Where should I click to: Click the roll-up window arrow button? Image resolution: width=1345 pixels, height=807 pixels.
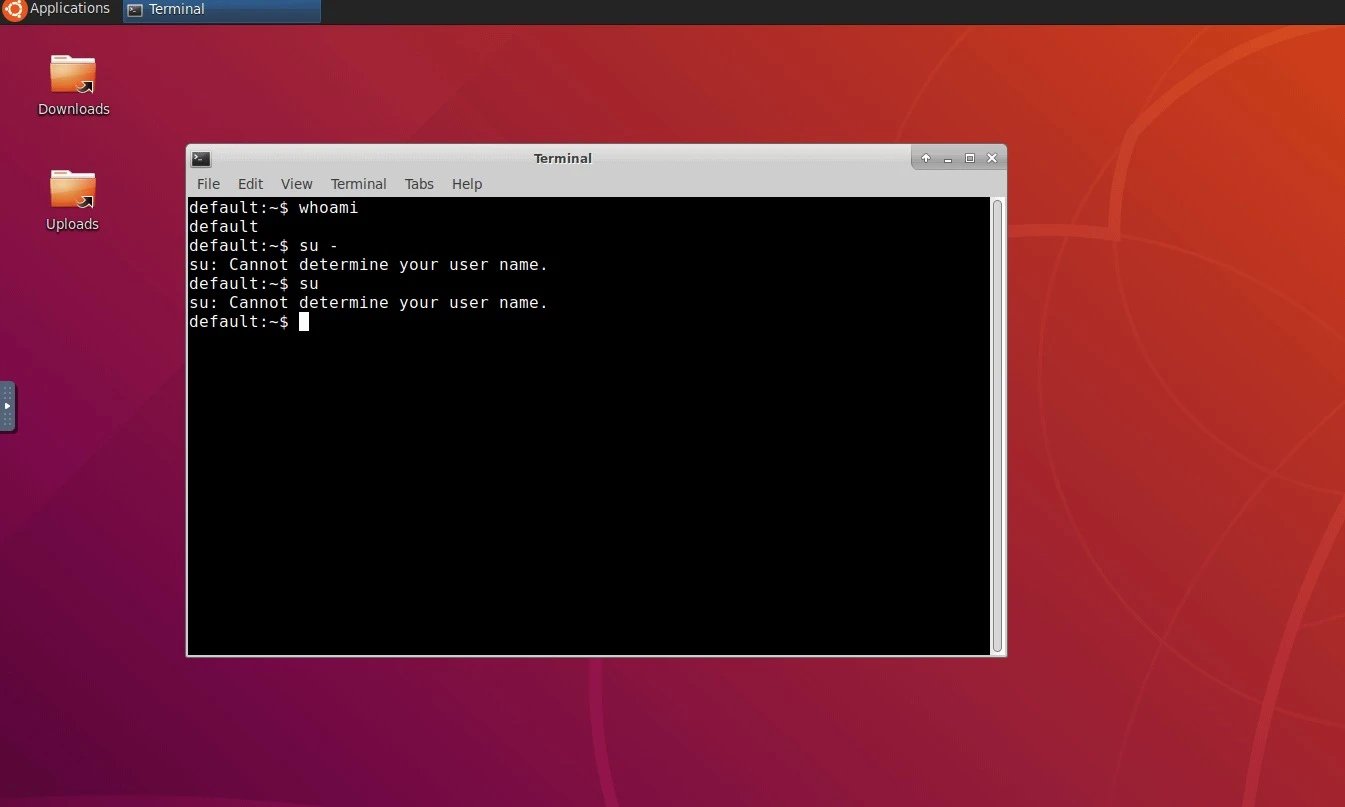pyautogui.click(x=926, y=158)
